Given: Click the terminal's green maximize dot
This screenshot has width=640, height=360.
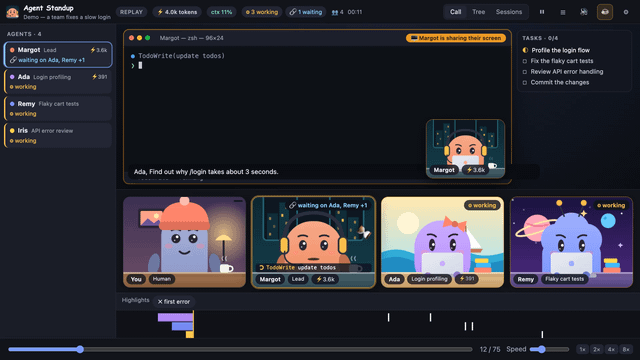Looking at the screenshot, I should 148,38.
